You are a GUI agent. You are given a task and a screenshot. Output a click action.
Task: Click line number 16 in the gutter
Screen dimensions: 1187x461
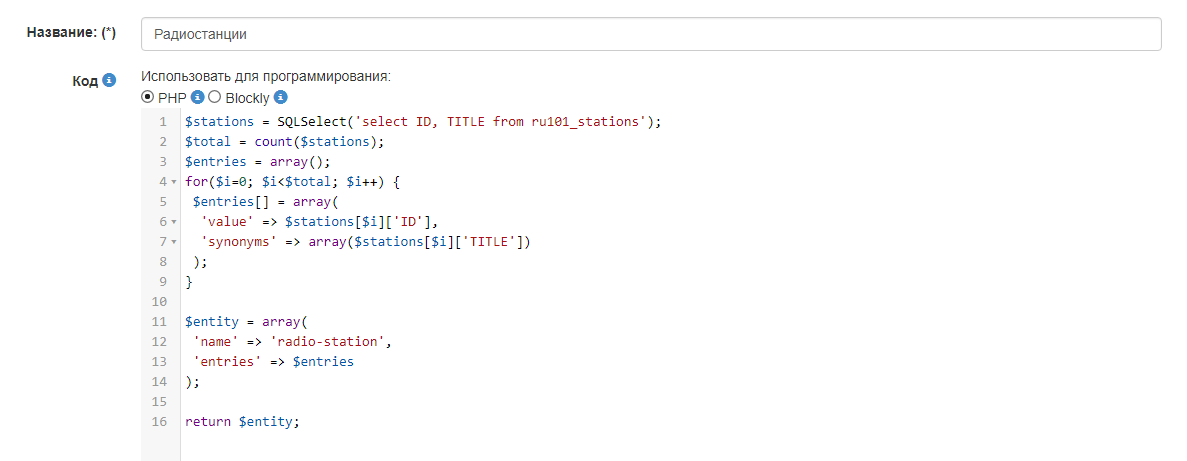point(159,422)
